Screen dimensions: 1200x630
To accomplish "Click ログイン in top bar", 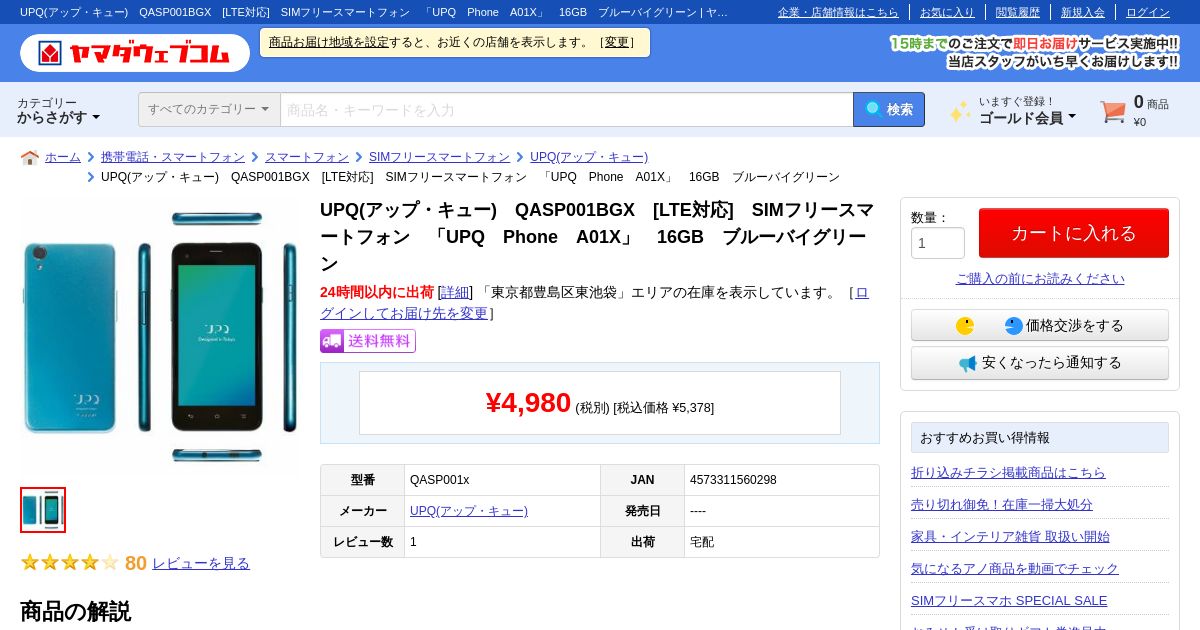I will click(x=1148, y=12).
